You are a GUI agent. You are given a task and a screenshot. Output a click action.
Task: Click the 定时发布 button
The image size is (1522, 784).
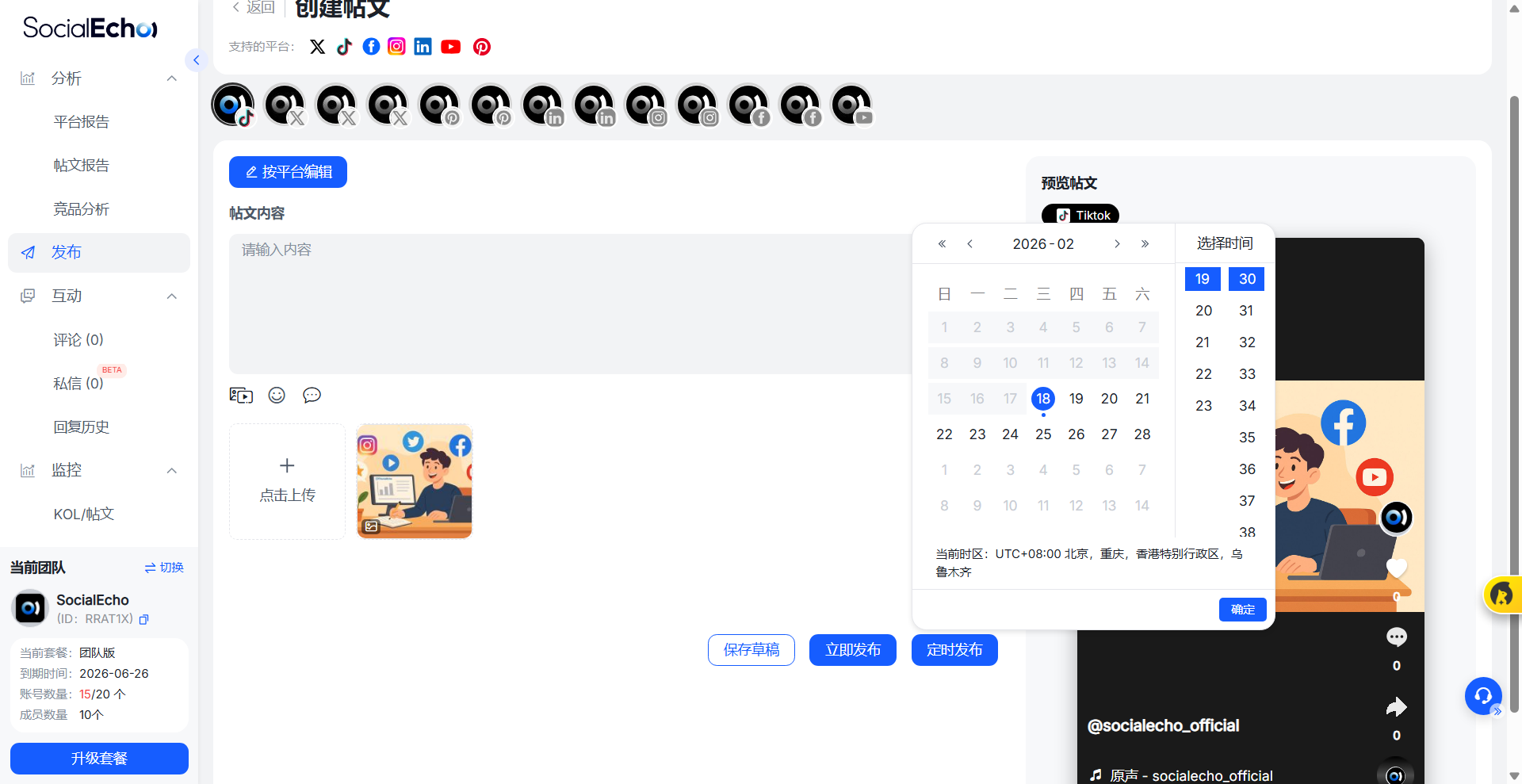954,650
